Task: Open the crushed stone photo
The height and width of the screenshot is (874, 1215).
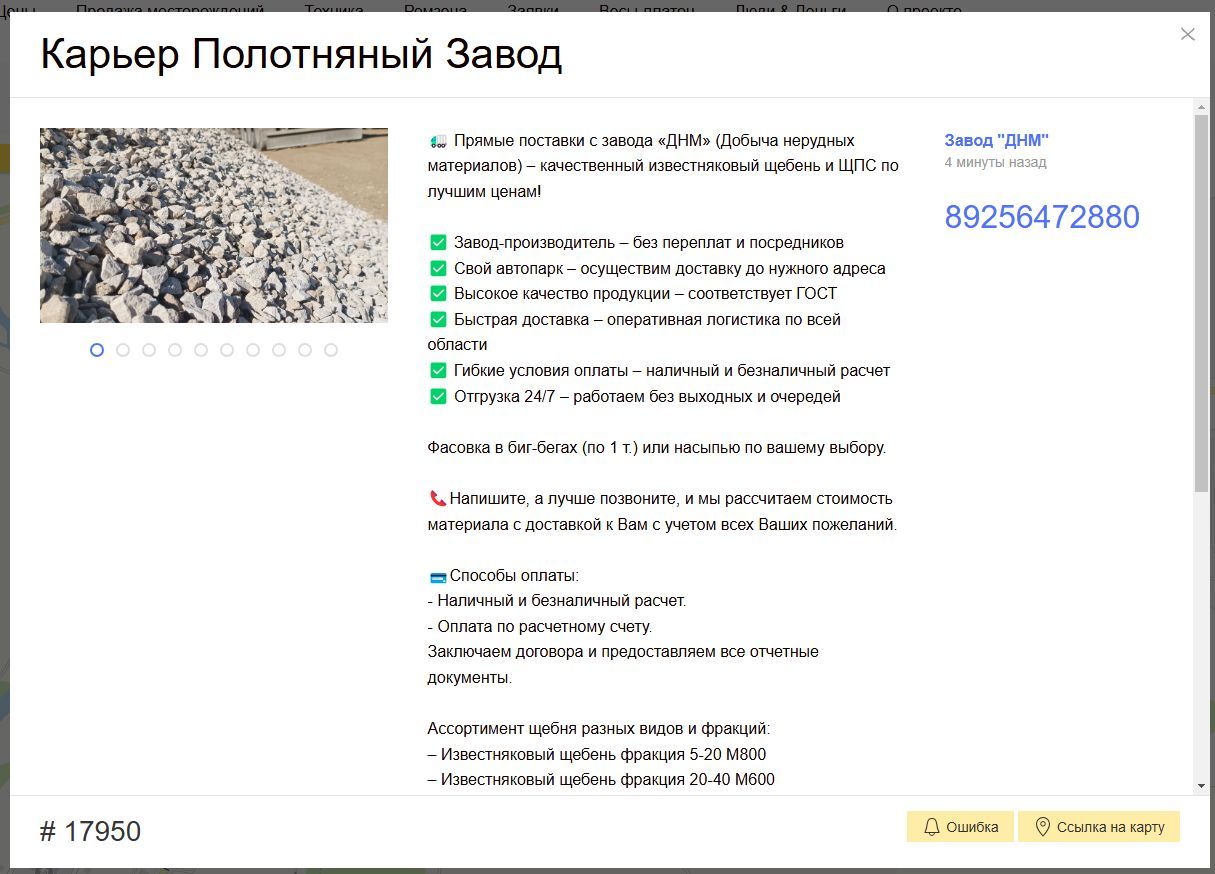Action: [214, 225]
